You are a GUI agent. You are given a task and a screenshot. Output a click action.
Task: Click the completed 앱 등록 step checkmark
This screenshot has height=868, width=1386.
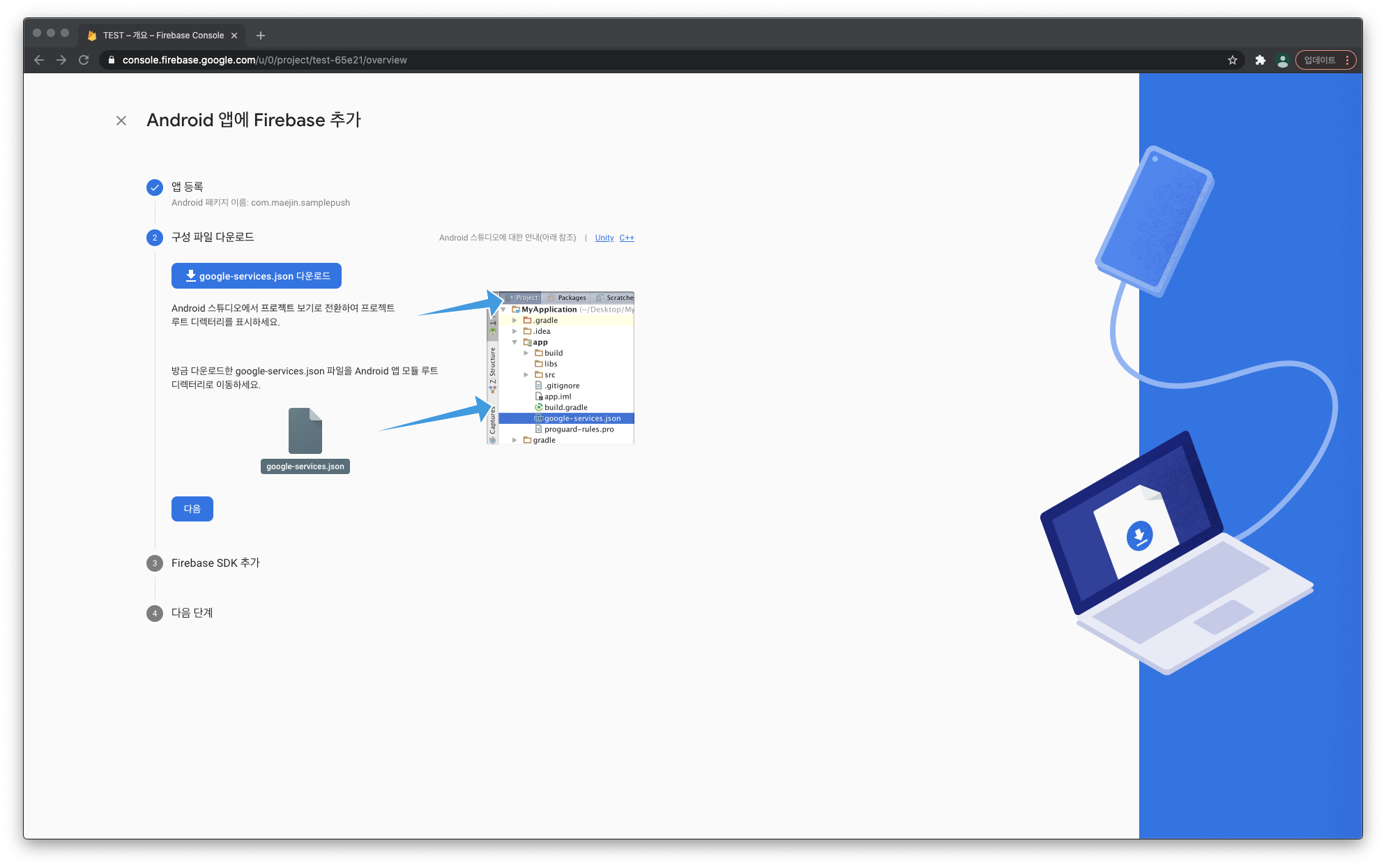[155, 188]
